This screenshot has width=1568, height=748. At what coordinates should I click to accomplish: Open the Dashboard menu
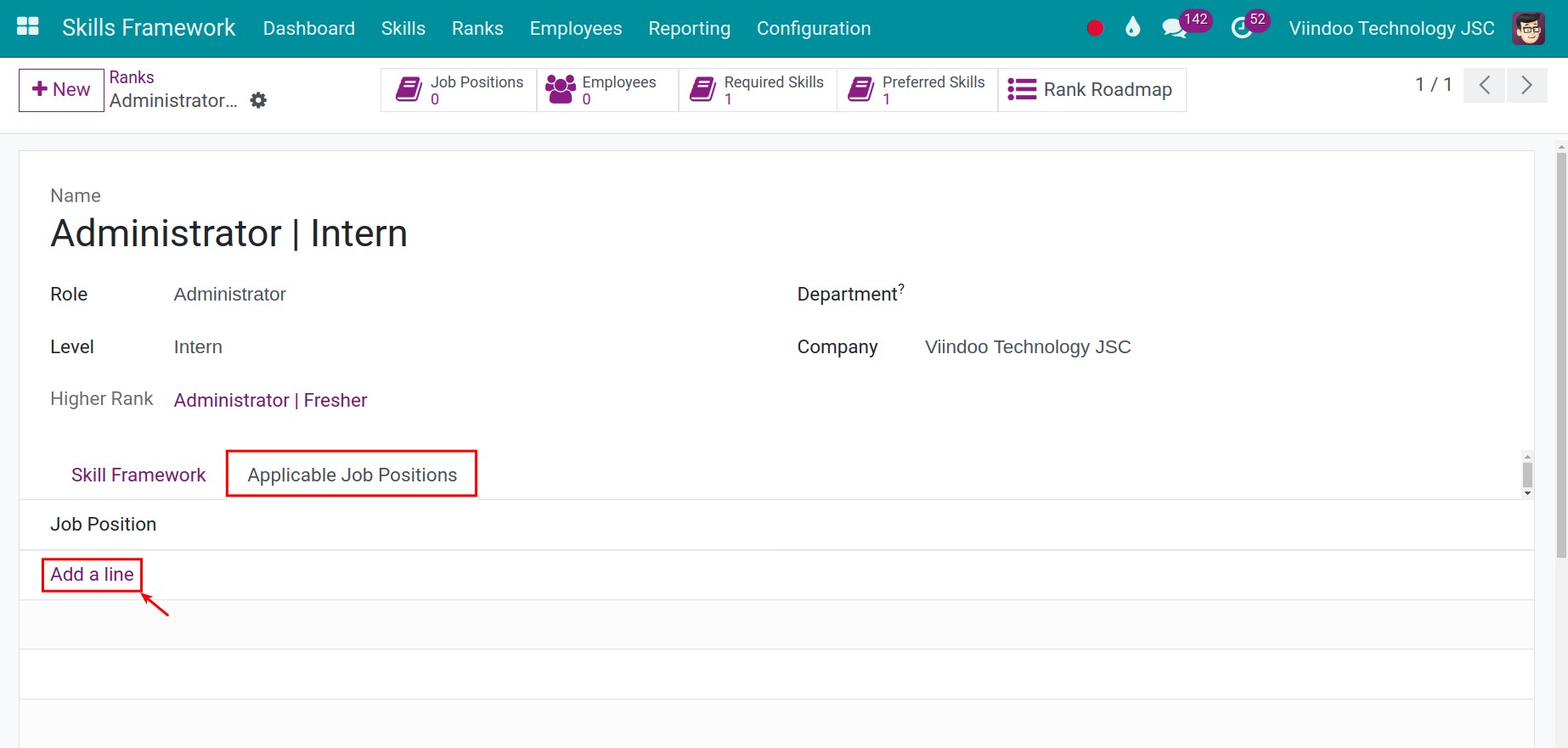pos(309,28)
